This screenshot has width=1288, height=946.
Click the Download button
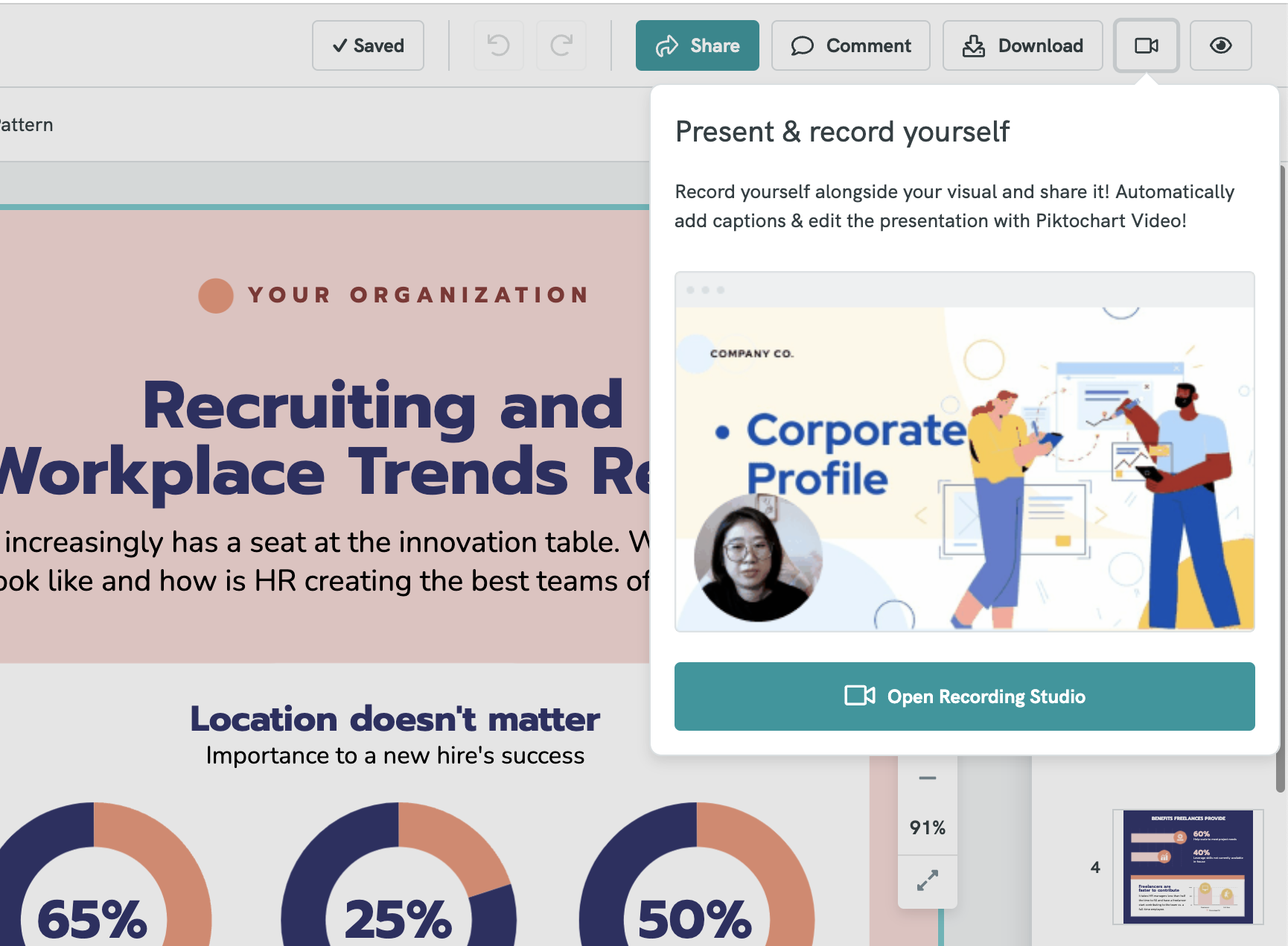[x=1022, y=45]
